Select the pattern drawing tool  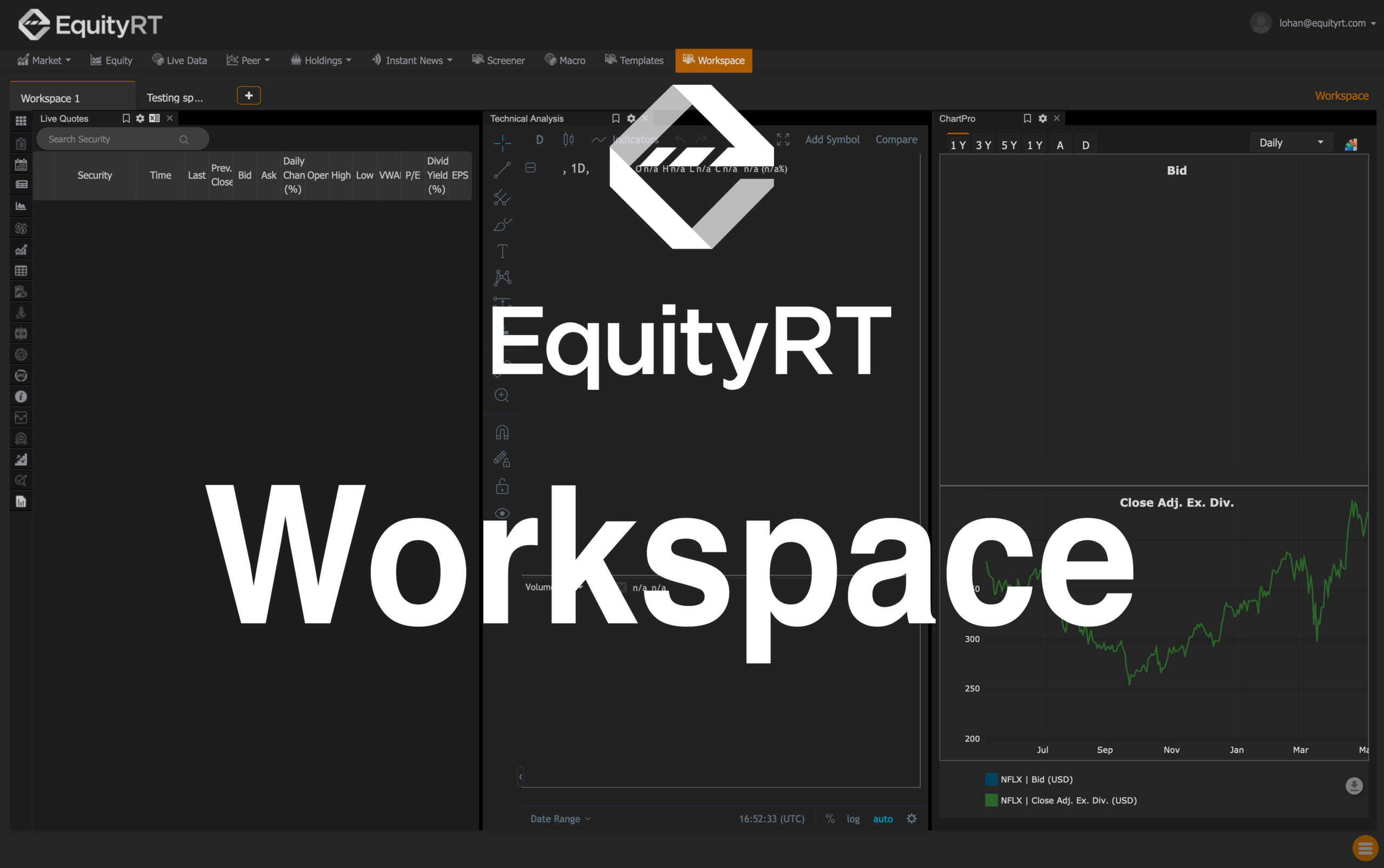coord(502,278)
